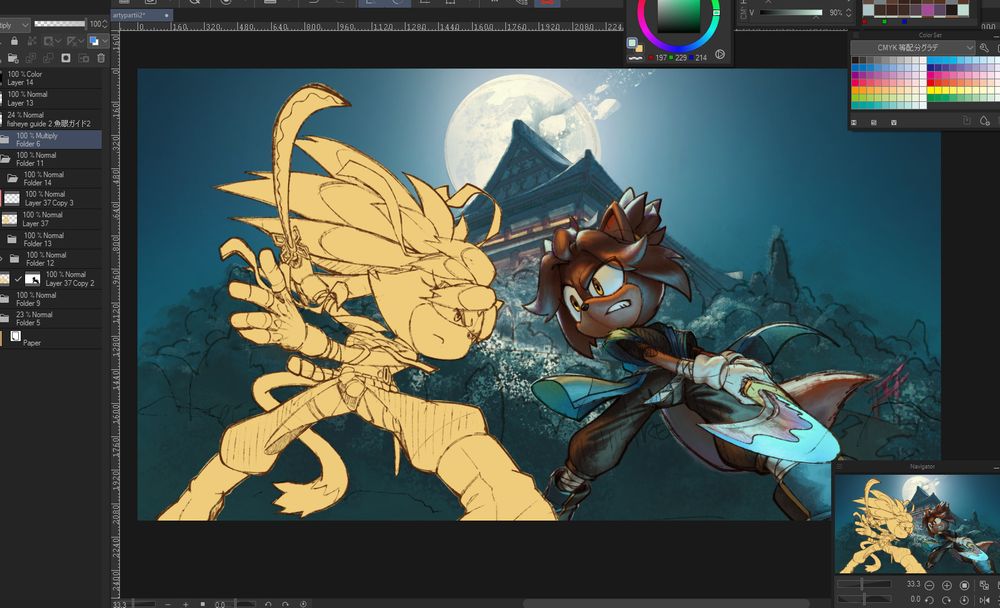Click the Delete layer trash icon
The image size is (1000, 608).
(101, 58)
